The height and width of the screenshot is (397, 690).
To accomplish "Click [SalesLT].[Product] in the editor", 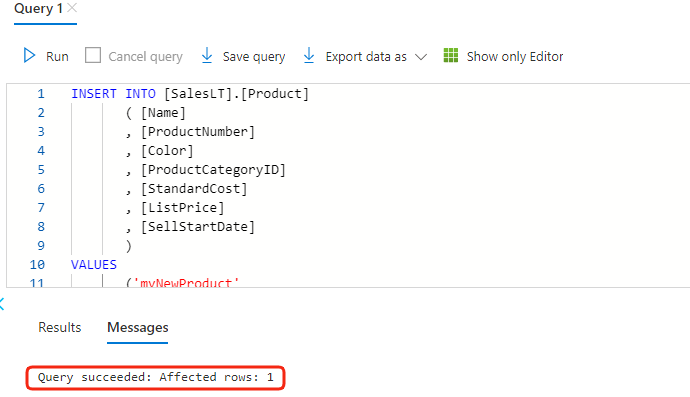I will tap(236, 94).
